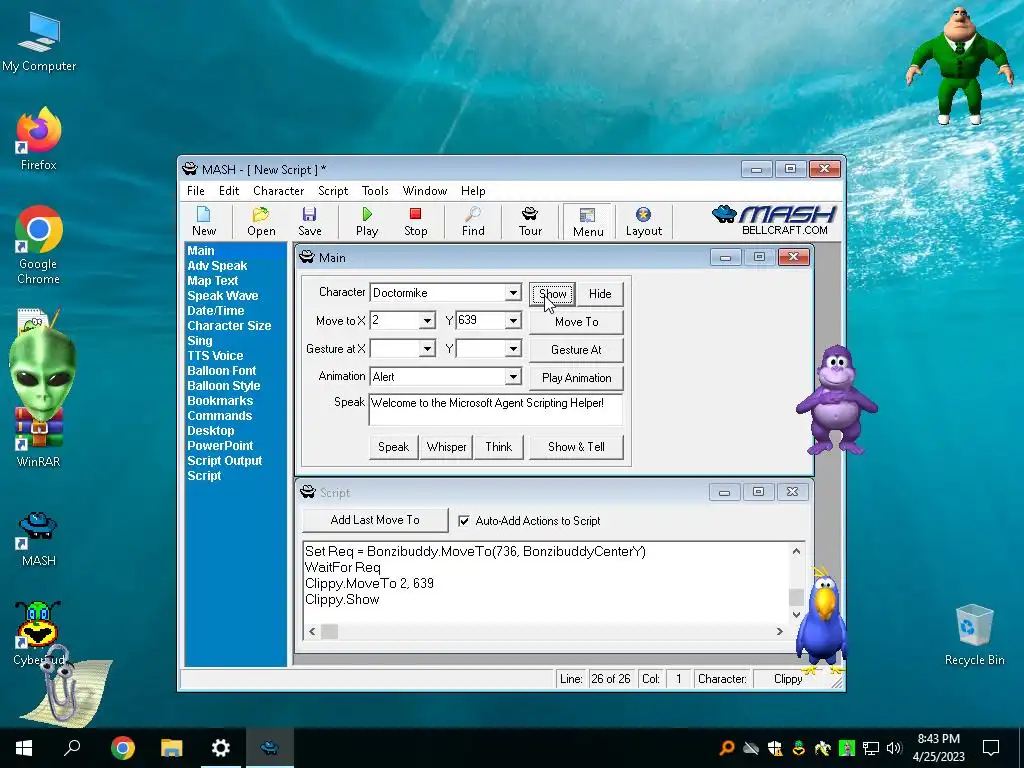Save the script using the Save icon
The height and width of the screenshot is (768, 1024).
310,221
